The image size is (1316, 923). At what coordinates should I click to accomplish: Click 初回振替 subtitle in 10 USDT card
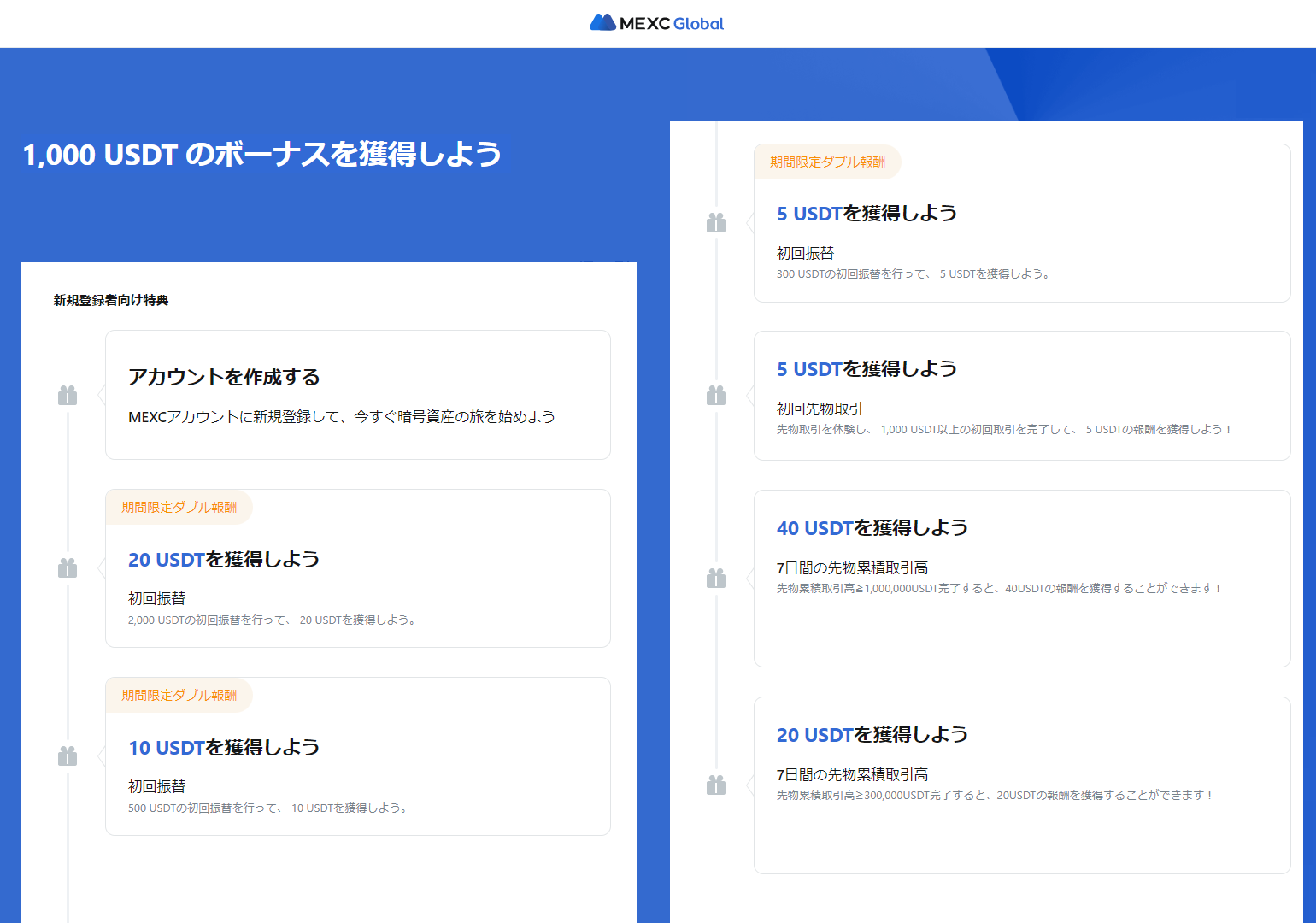click(156, 786)
